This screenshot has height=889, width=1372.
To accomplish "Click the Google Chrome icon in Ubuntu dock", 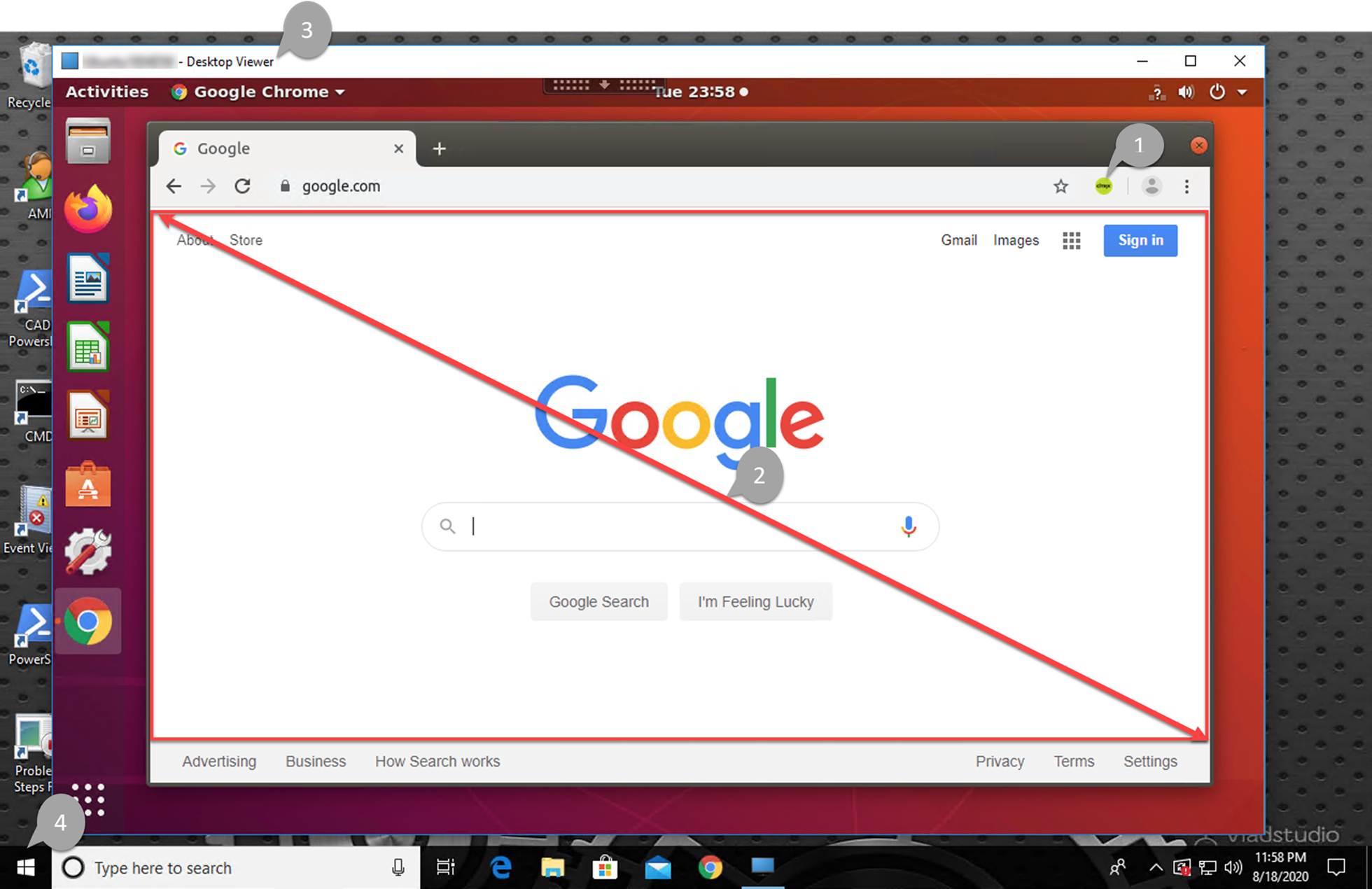I will [88, 623].
